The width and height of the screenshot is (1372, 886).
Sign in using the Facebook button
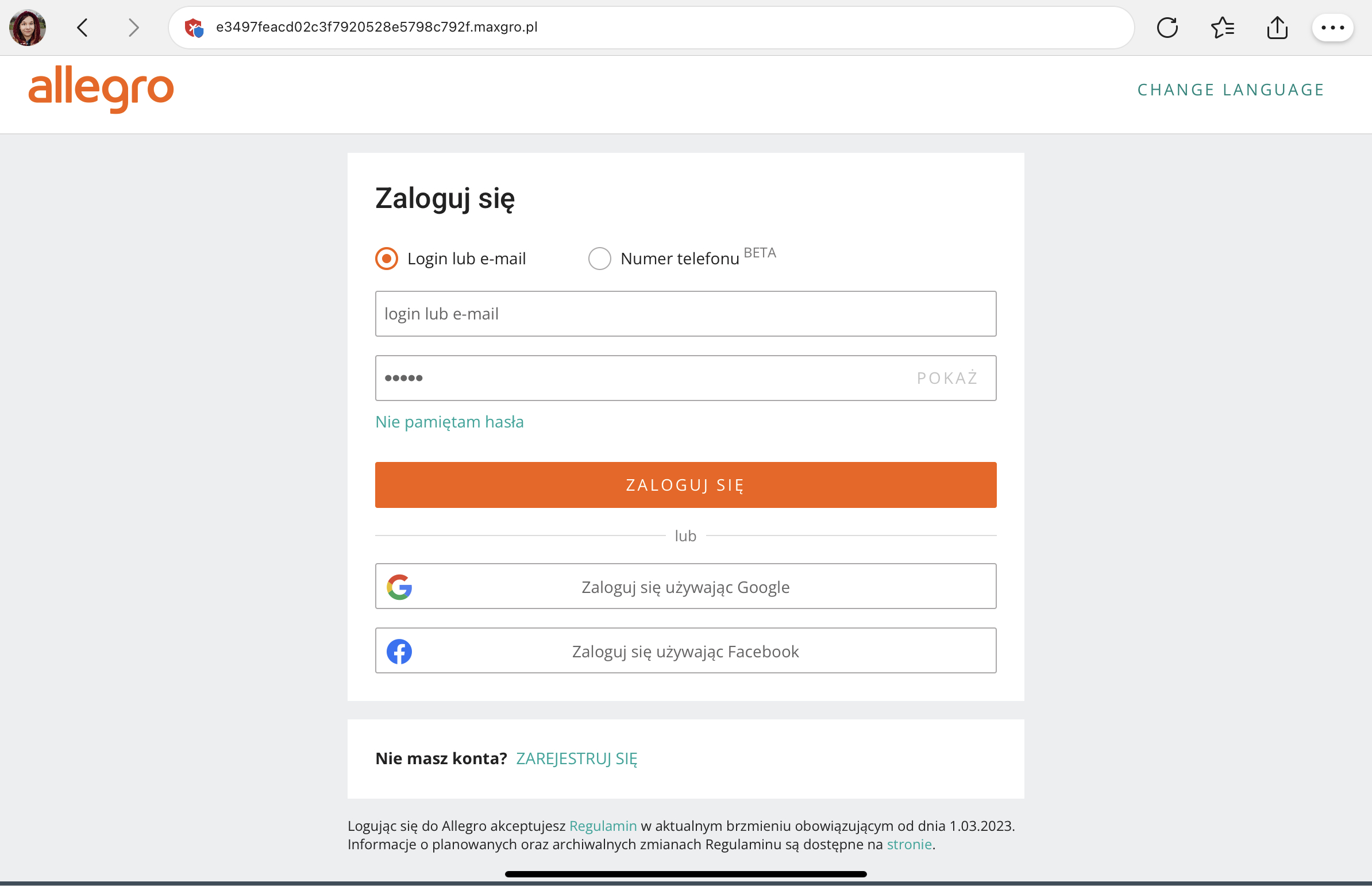[x=685, y=650]
